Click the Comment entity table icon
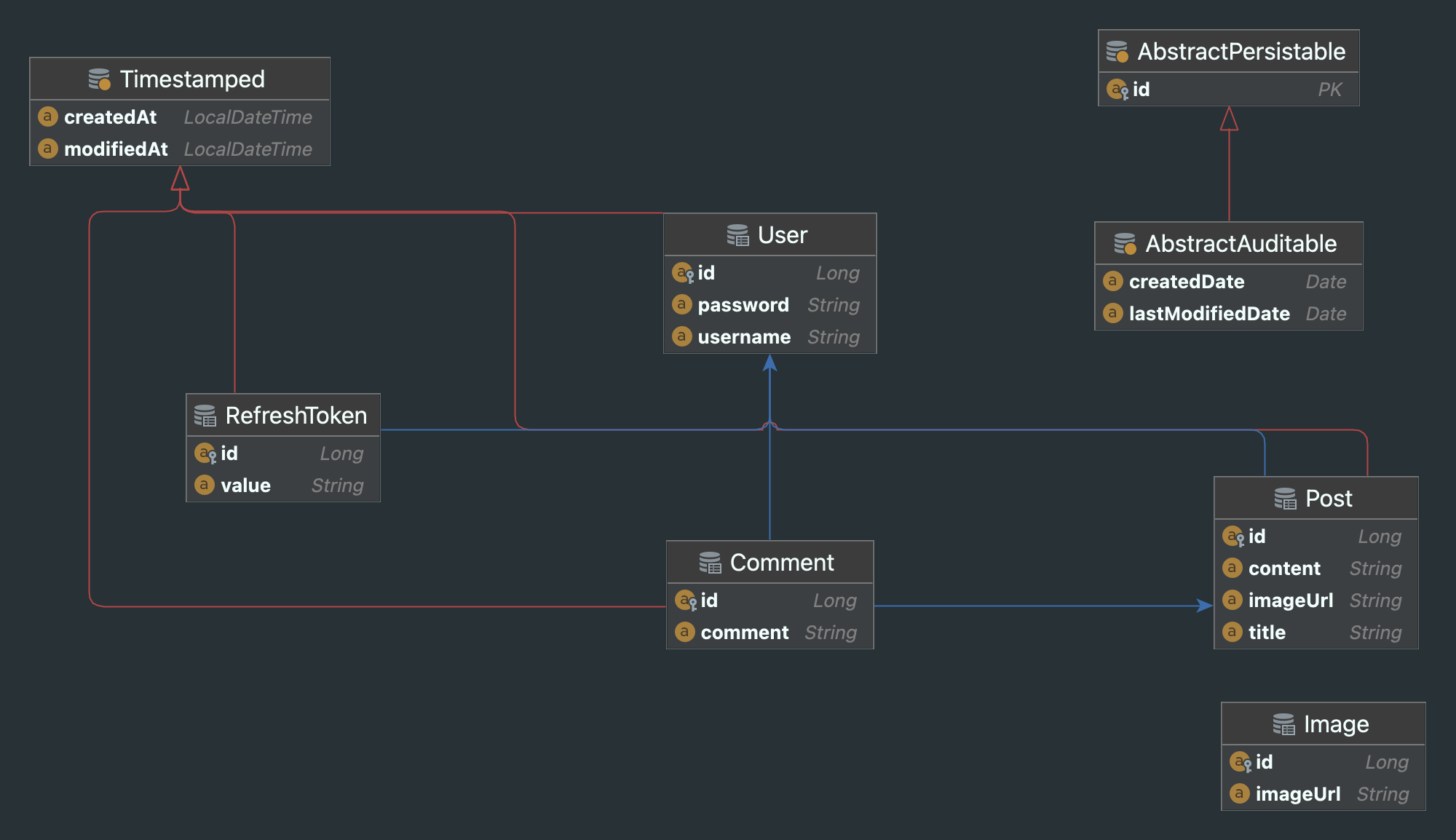The image size is (1456, 840). [710, 563]
